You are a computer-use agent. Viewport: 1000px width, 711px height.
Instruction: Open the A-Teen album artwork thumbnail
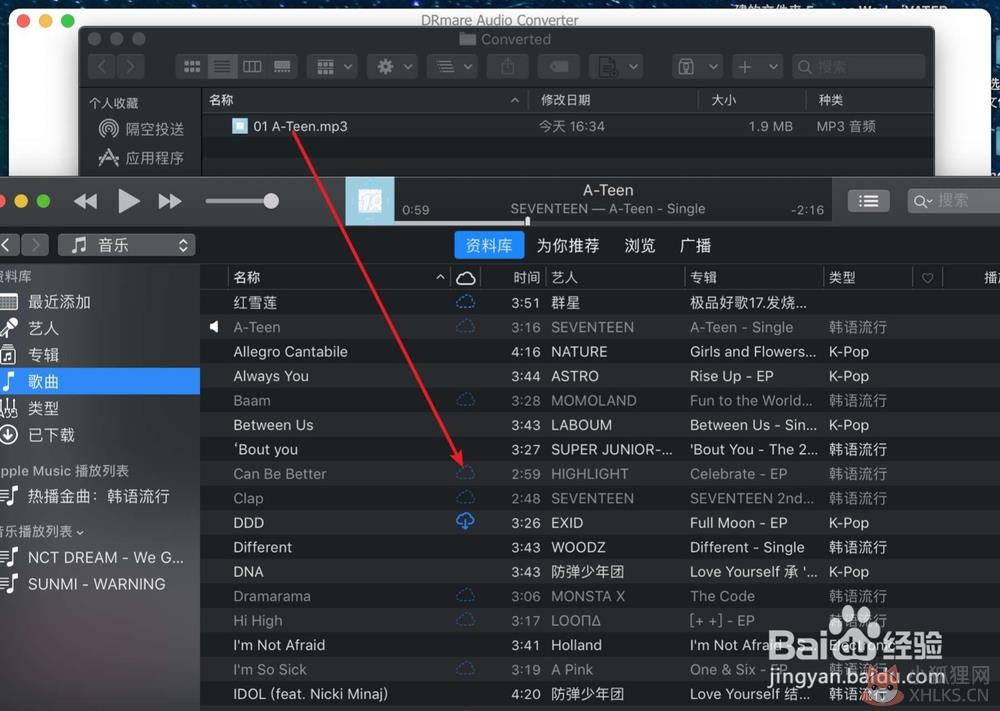pos(370,202)
